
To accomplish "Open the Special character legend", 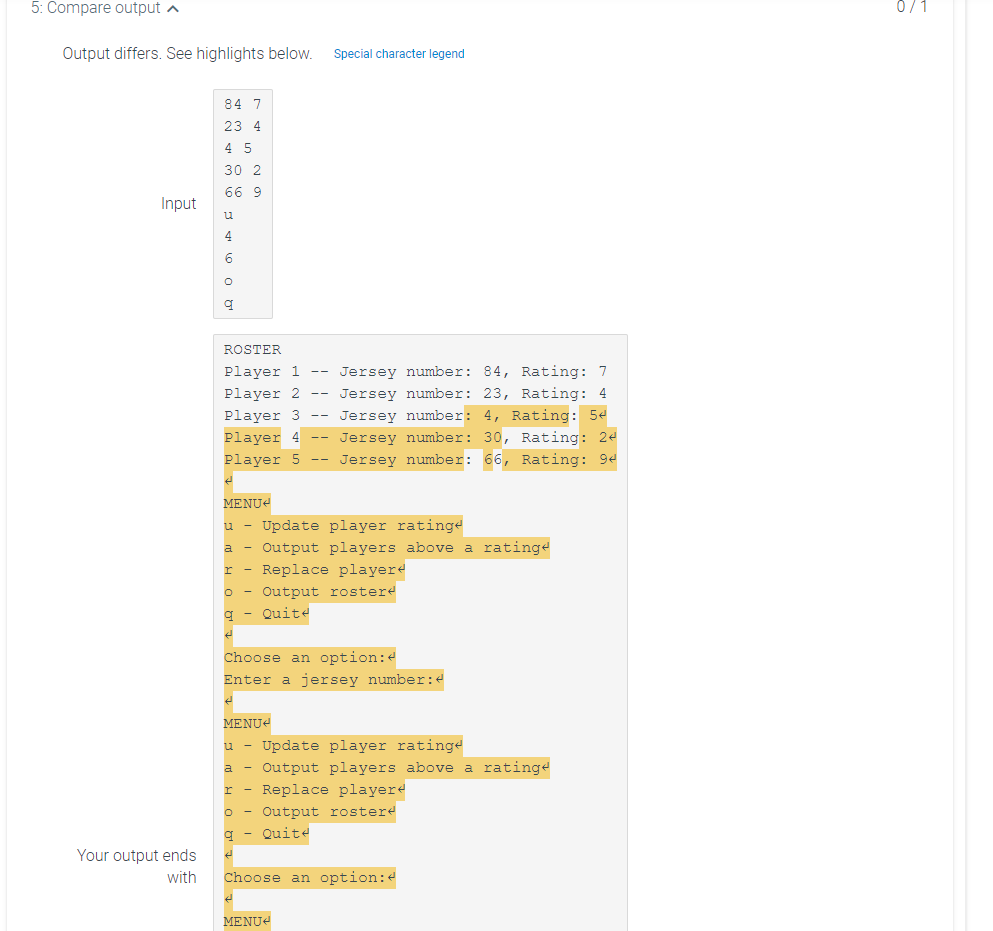I will (399, 53).
